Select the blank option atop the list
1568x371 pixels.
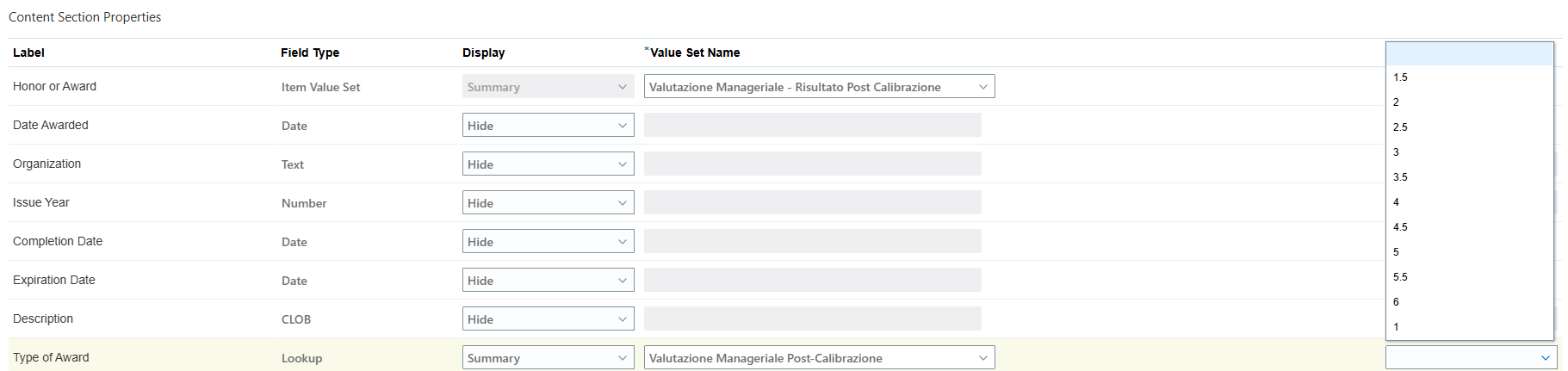(1469, 53)
